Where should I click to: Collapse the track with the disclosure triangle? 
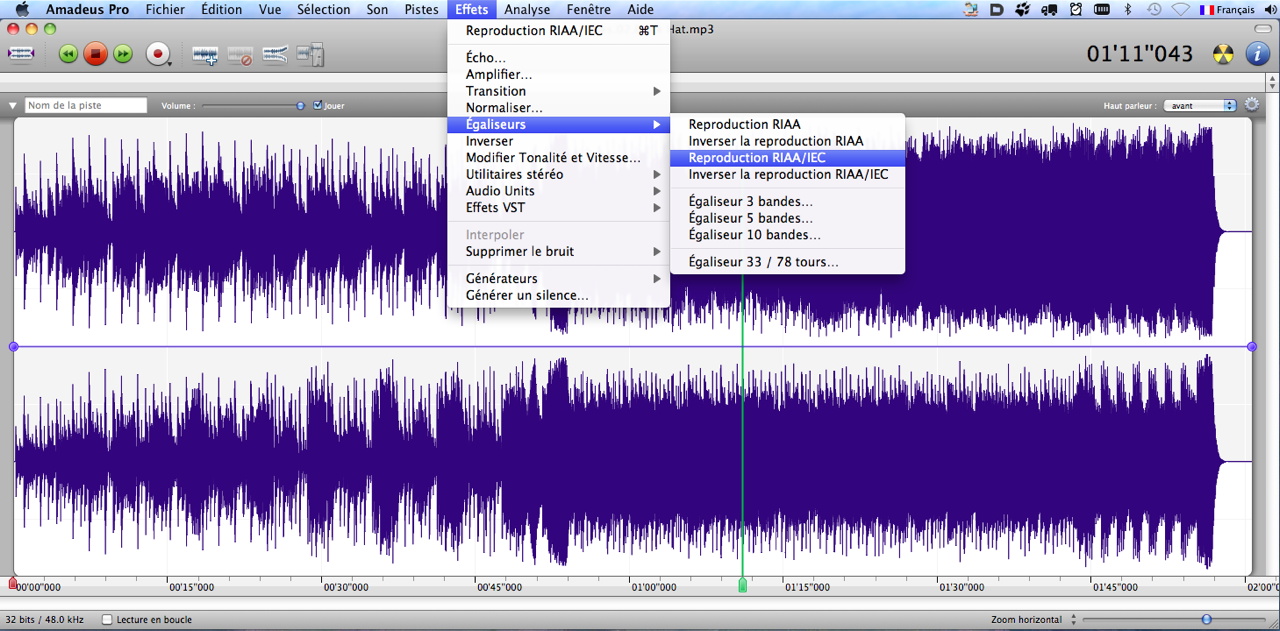(13, 105)
